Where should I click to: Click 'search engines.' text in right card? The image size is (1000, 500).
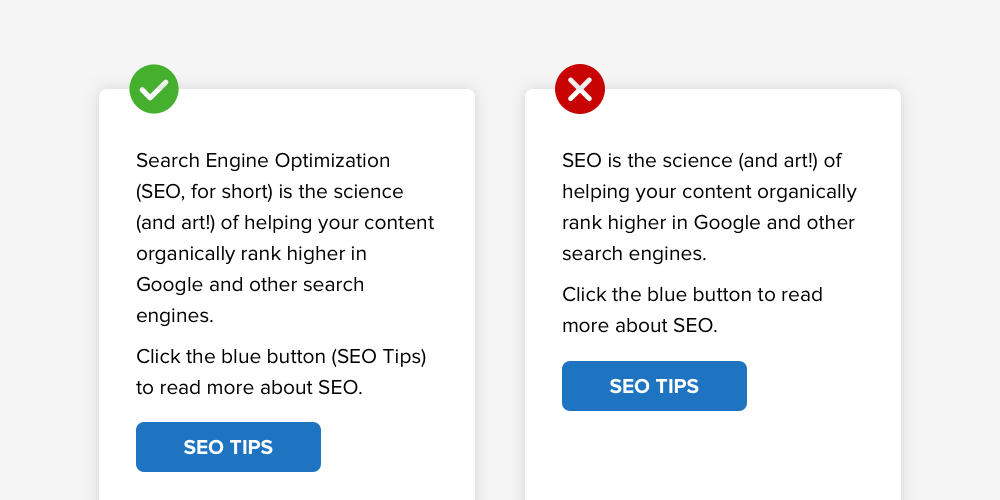pos(634,253)
